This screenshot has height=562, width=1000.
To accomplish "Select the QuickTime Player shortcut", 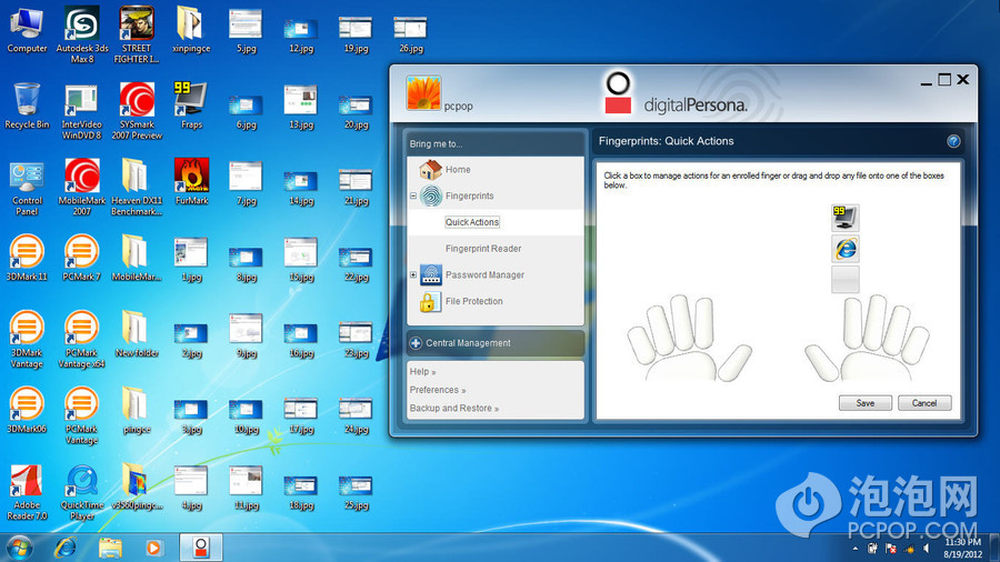I will click(82, 491).
